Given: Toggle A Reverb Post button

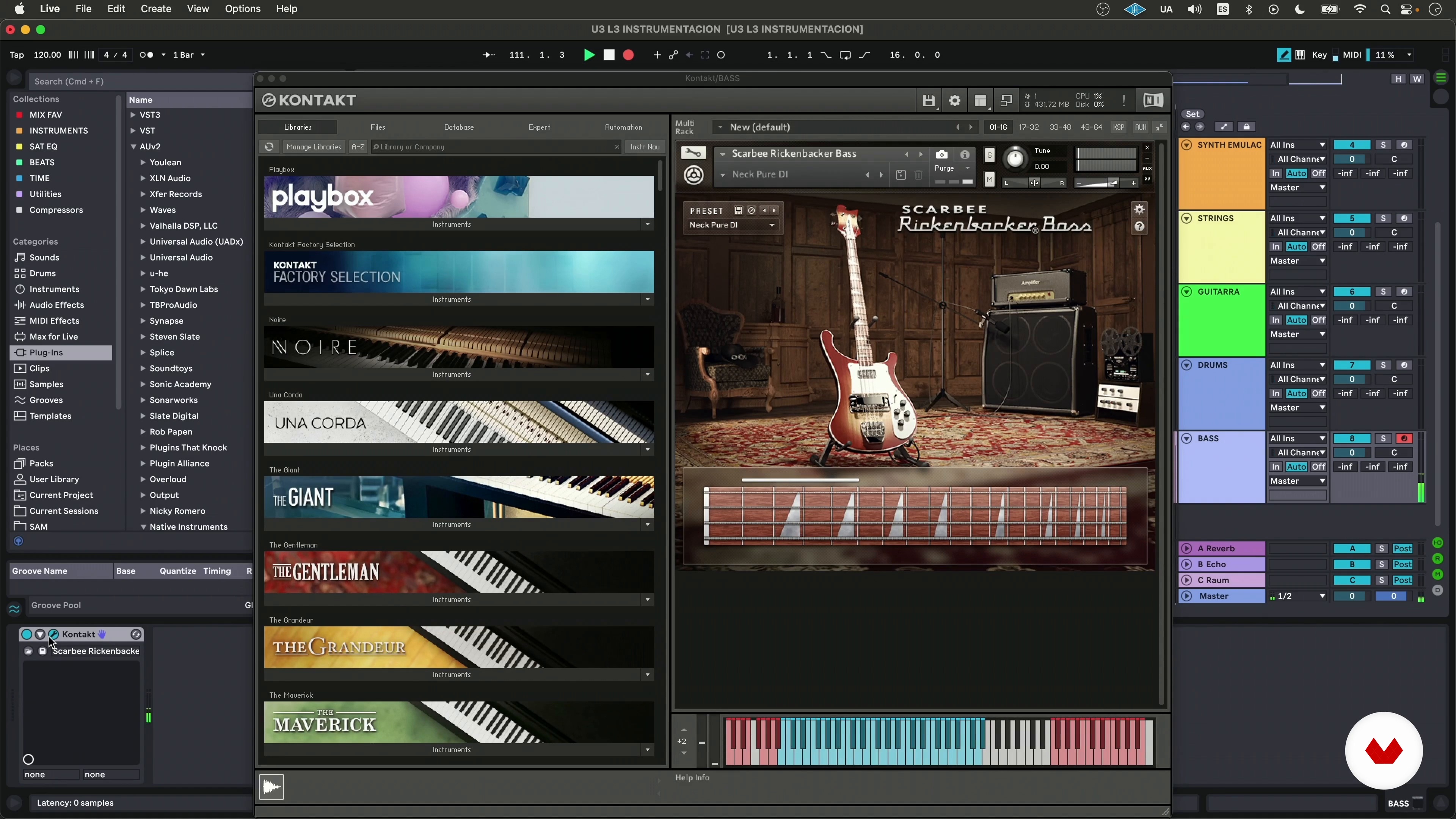Looking at the screenshot, I should 1402,548.
